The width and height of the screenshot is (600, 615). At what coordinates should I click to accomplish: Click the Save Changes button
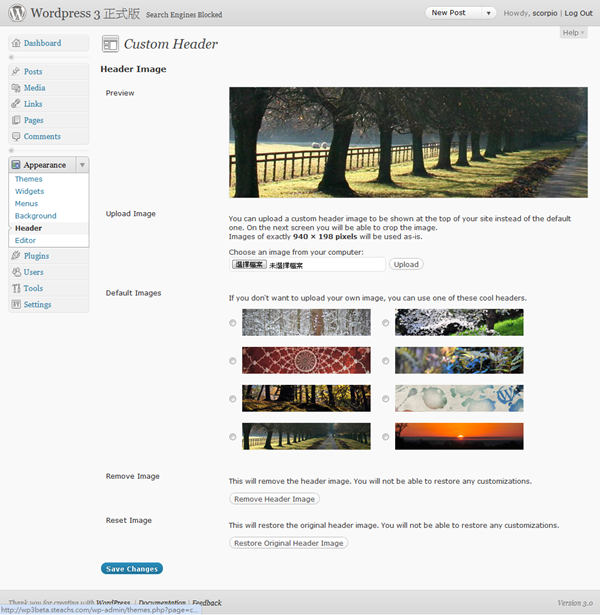(x=132, y=569)
